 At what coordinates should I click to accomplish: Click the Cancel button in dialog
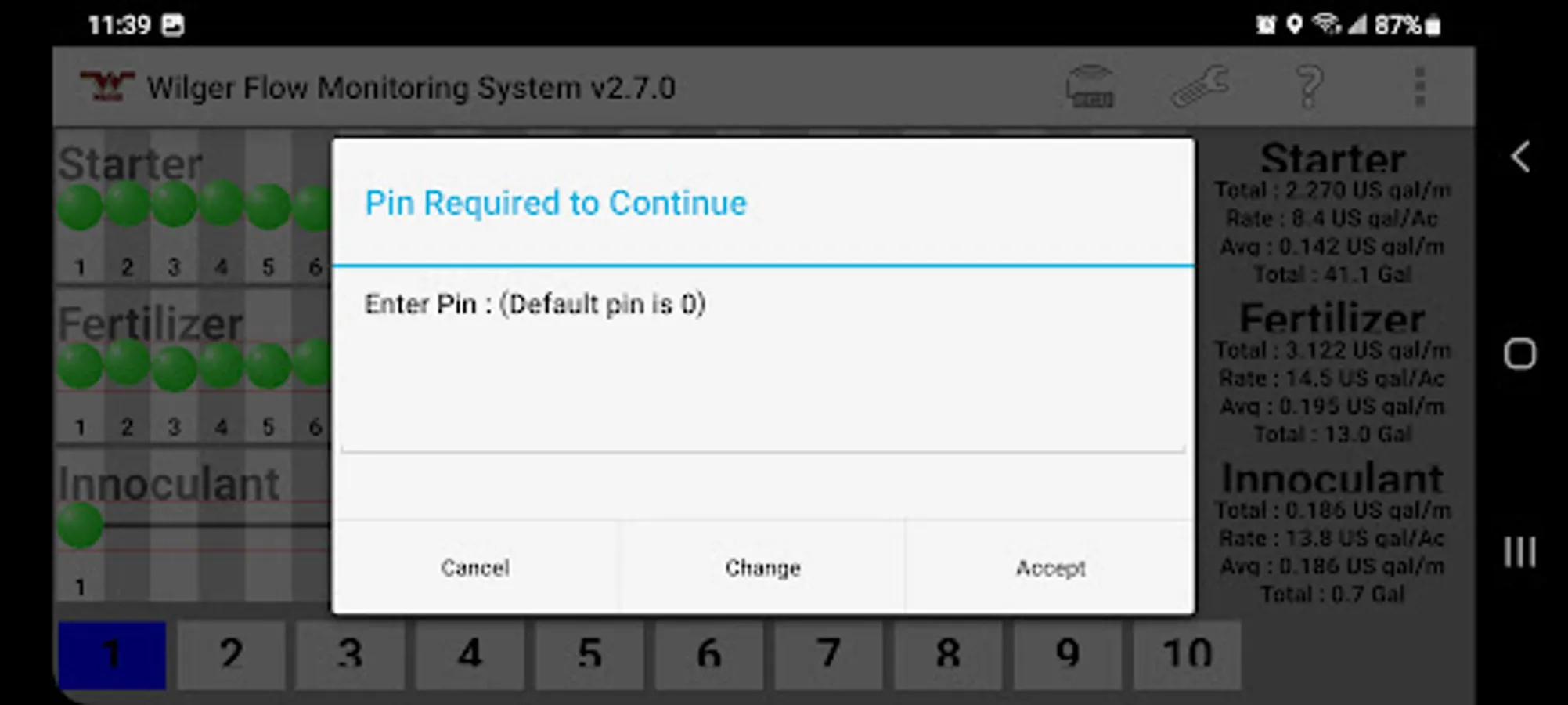coord(475,567)
